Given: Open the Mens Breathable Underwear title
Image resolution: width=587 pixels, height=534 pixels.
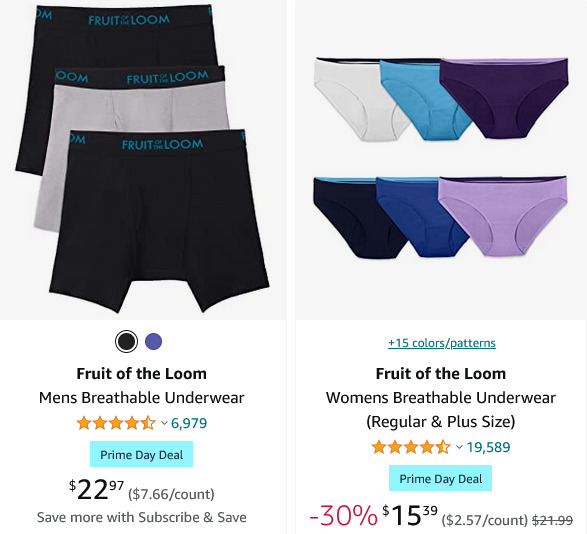Looking at the screenshot, I should (142, 398).
